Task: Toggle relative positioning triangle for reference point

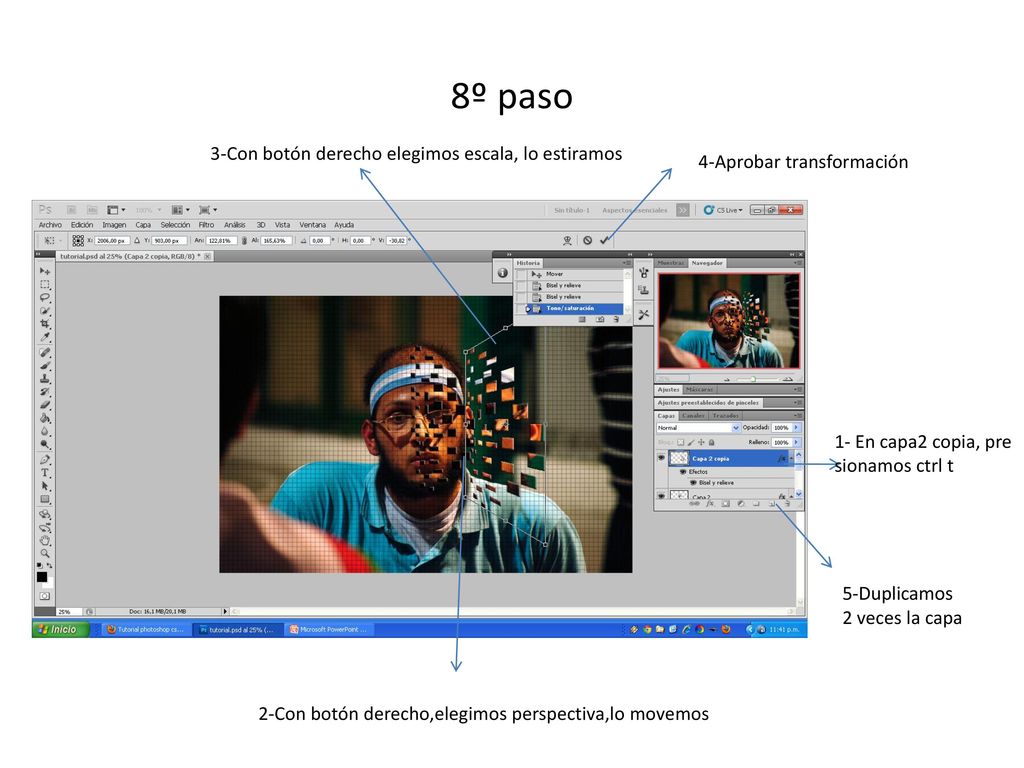Action: (x=136, y=240)
